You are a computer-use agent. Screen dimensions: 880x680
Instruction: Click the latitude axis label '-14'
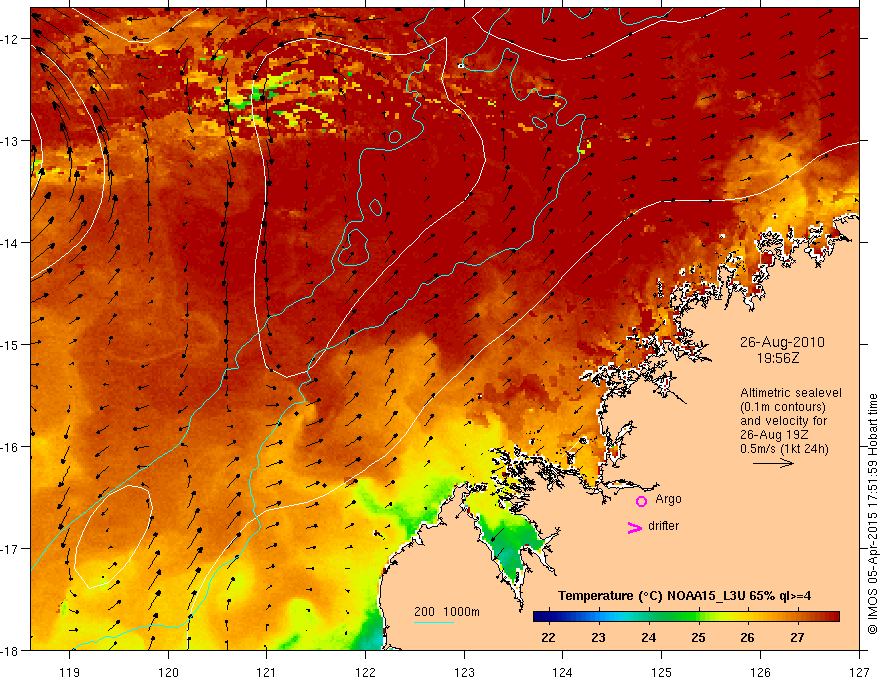[x=10, y=243]
